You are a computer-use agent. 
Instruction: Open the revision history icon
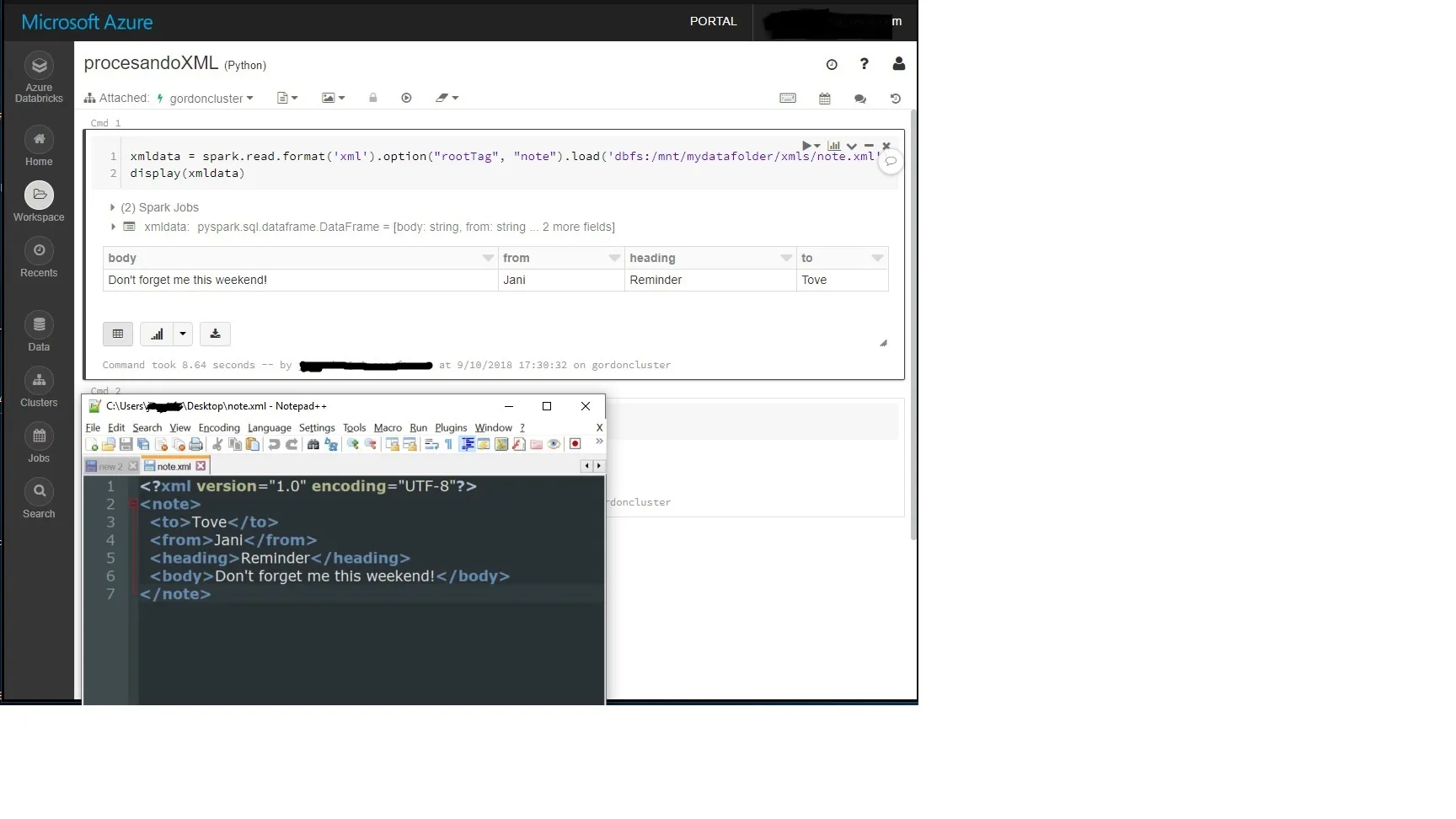pyautogui.click(x=896, y=99)
